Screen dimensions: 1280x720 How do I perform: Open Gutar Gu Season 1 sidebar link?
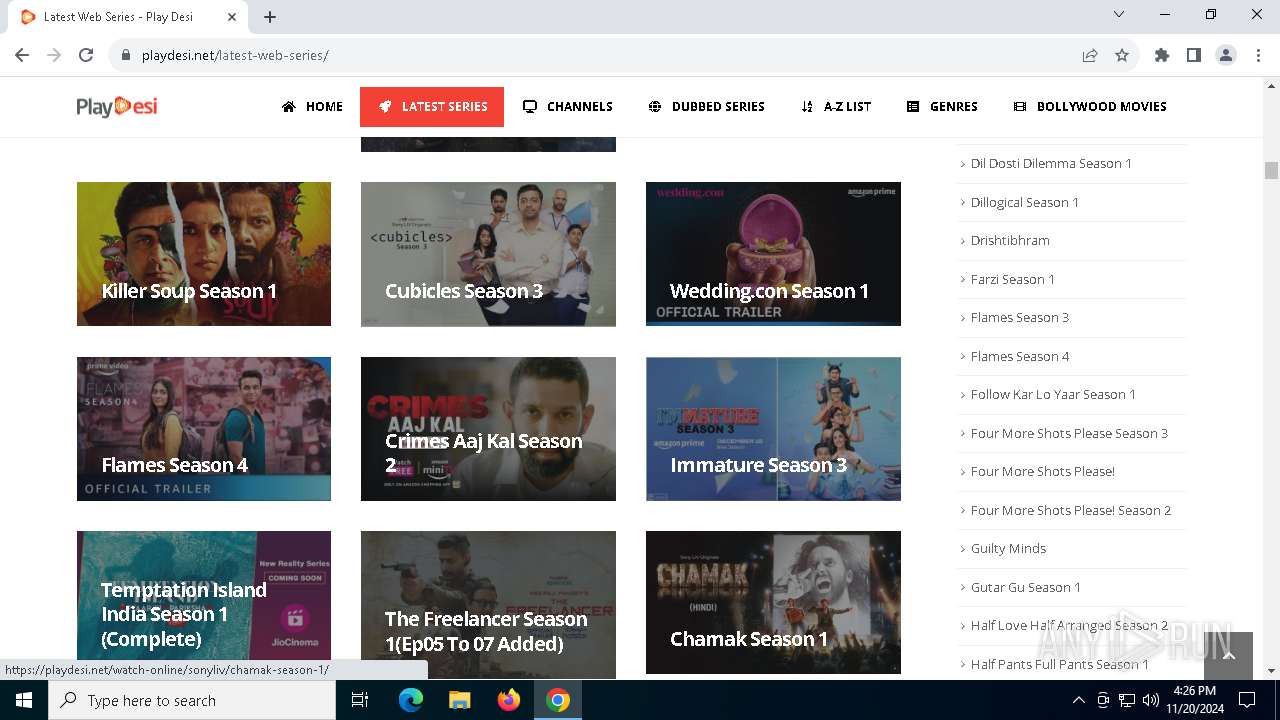click(x=1025, y=587)
